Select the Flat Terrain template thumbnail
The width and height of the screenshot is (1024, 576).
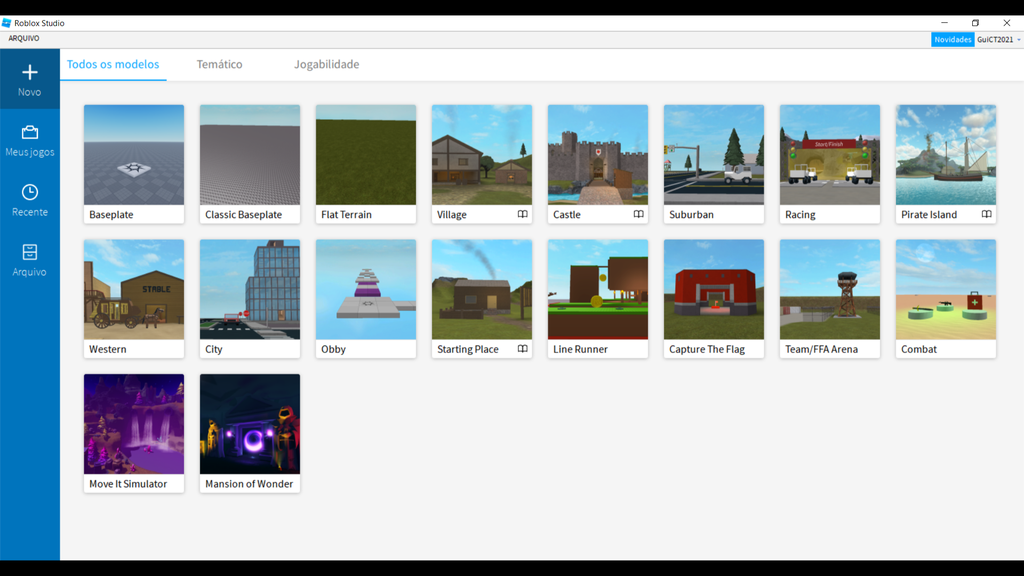pyautogui.click(x=366, y=155)
